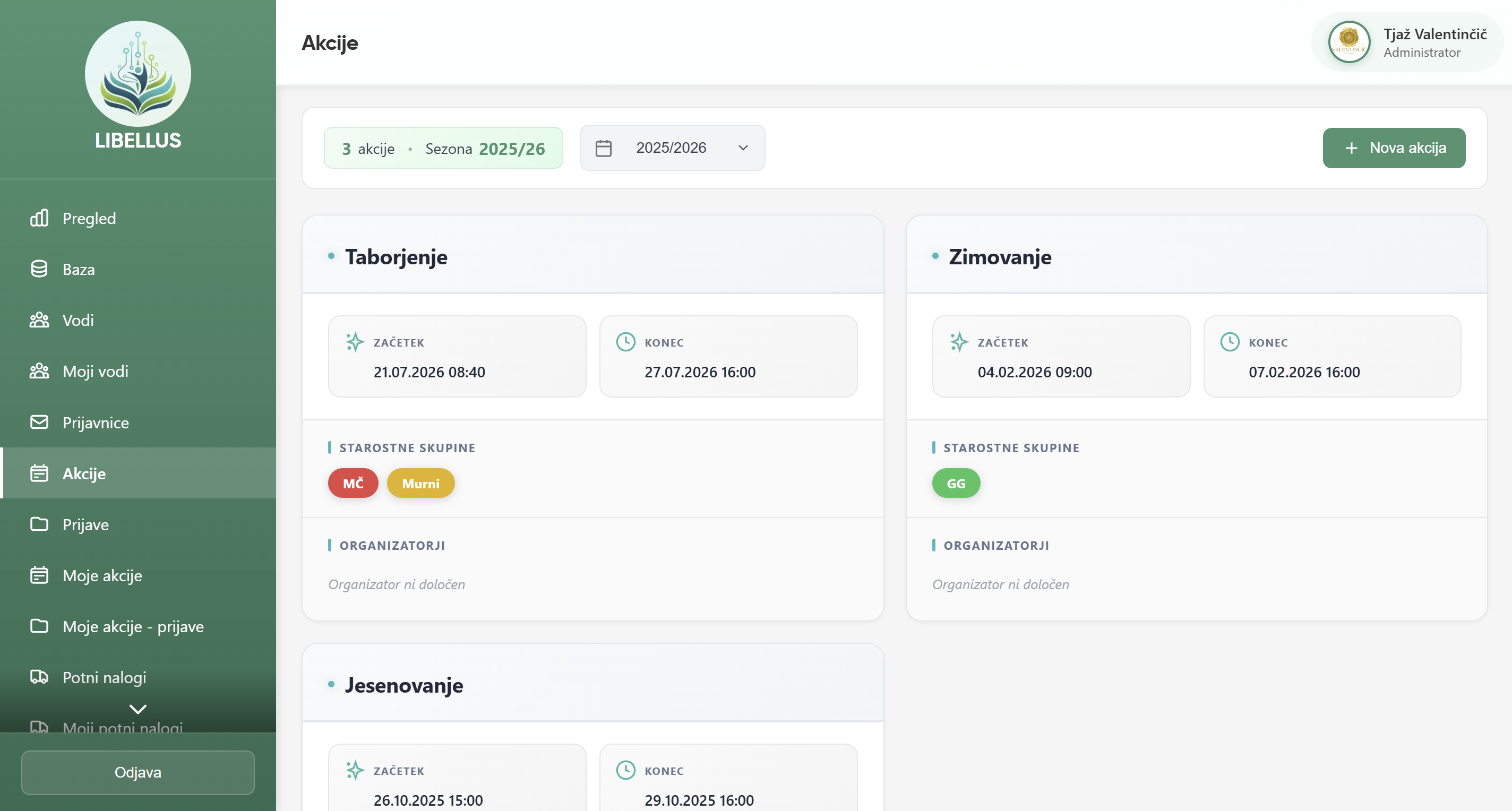The width and height of the screenshot is (1512, 811).
Task: Click the Akcije calendar icon in sidebar
Action: coord(39,473)
